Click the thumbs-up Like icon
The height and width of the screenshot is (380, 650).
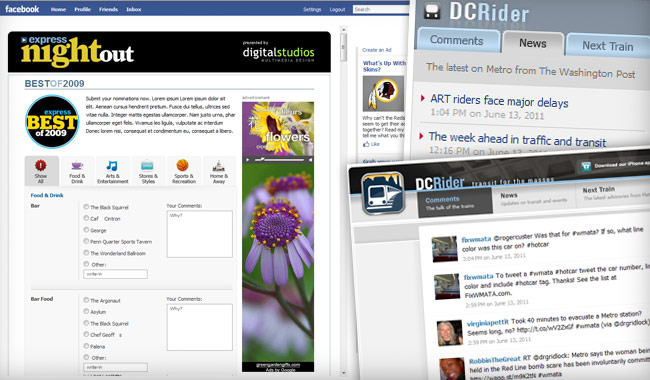click(x=366, y=144)
